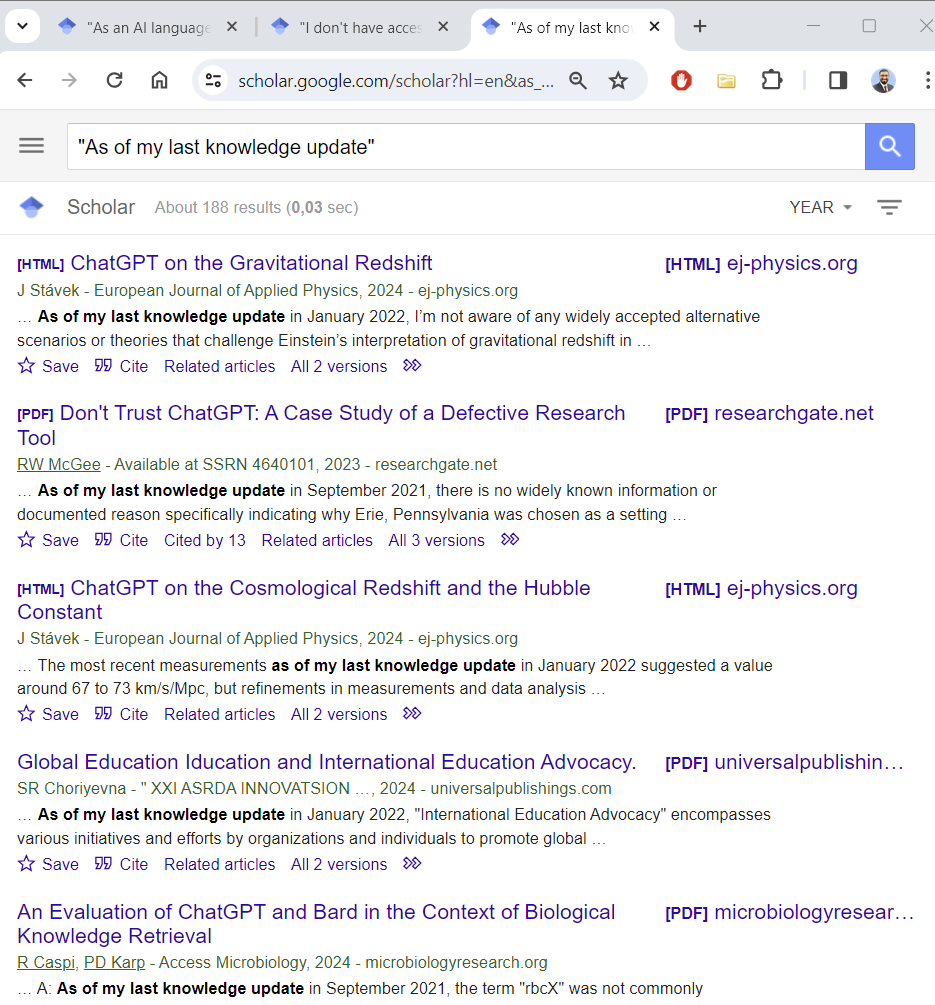This screenshot has height=1005, width=935.
Task: Close the "I don't have access" tab
Action: pos(443,27)
